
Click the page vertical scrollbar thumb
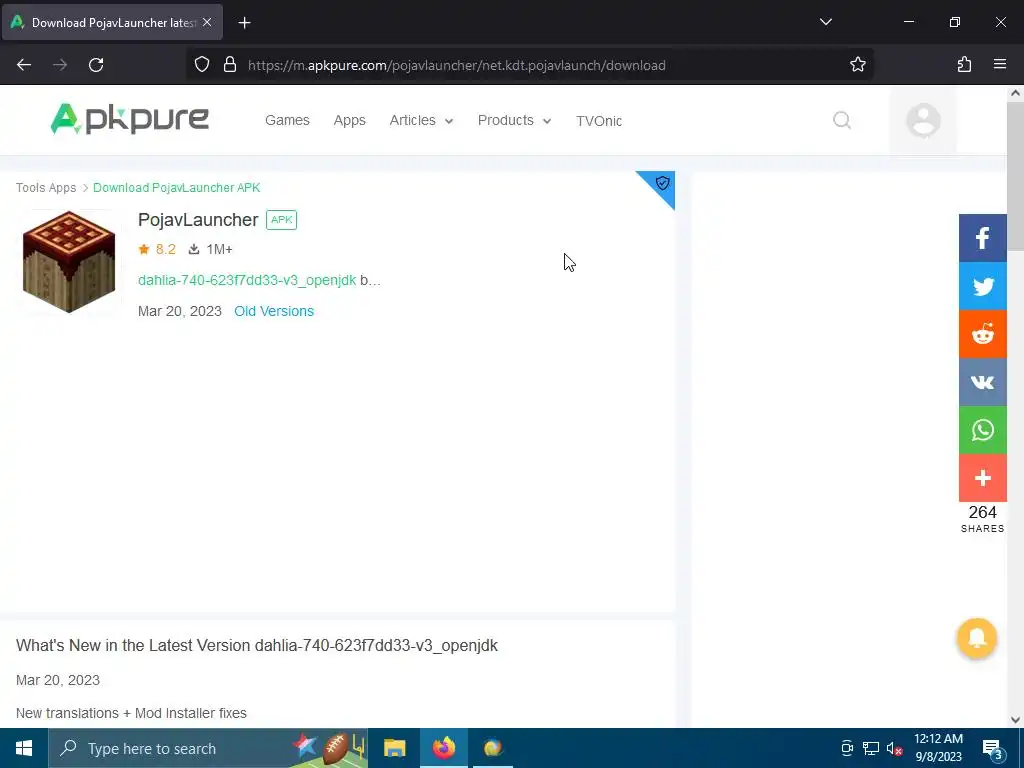tap(1015, 176)
